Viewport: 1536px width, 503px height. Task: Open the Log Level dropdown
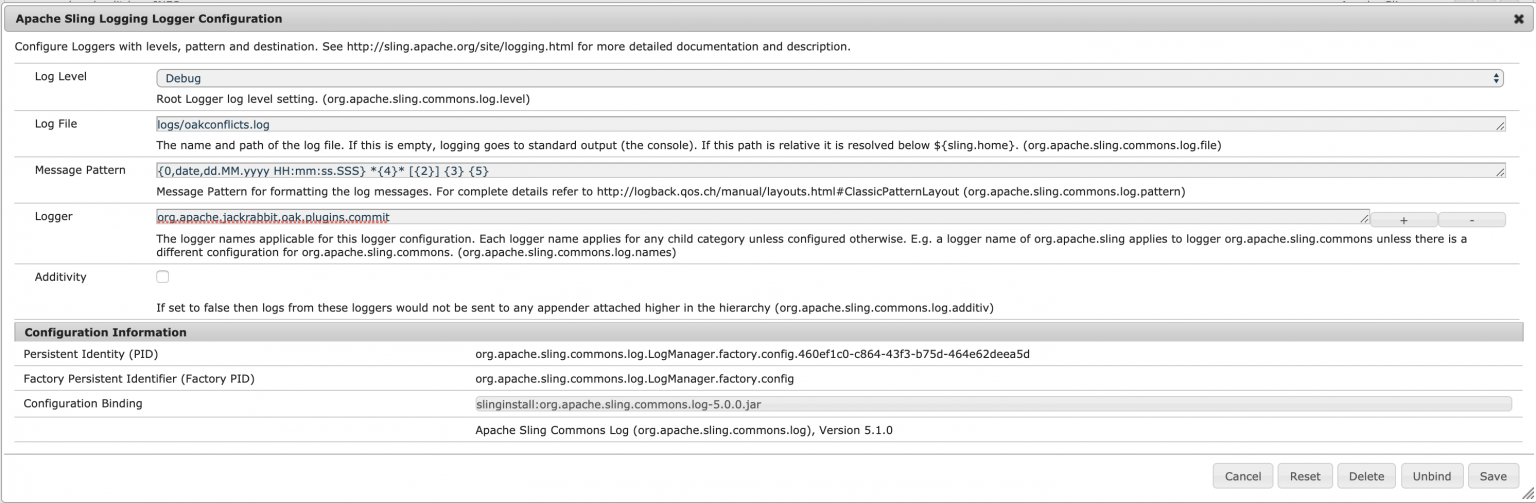tap(829, 78)
